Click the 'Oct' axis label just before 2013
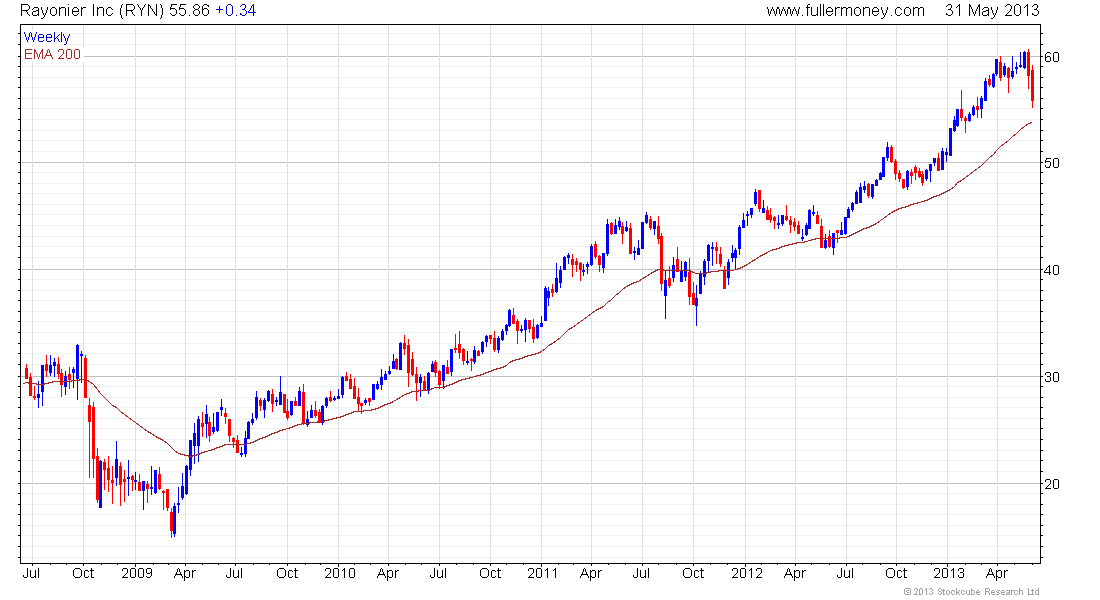The image size is (1100, 600). (896, 573)
